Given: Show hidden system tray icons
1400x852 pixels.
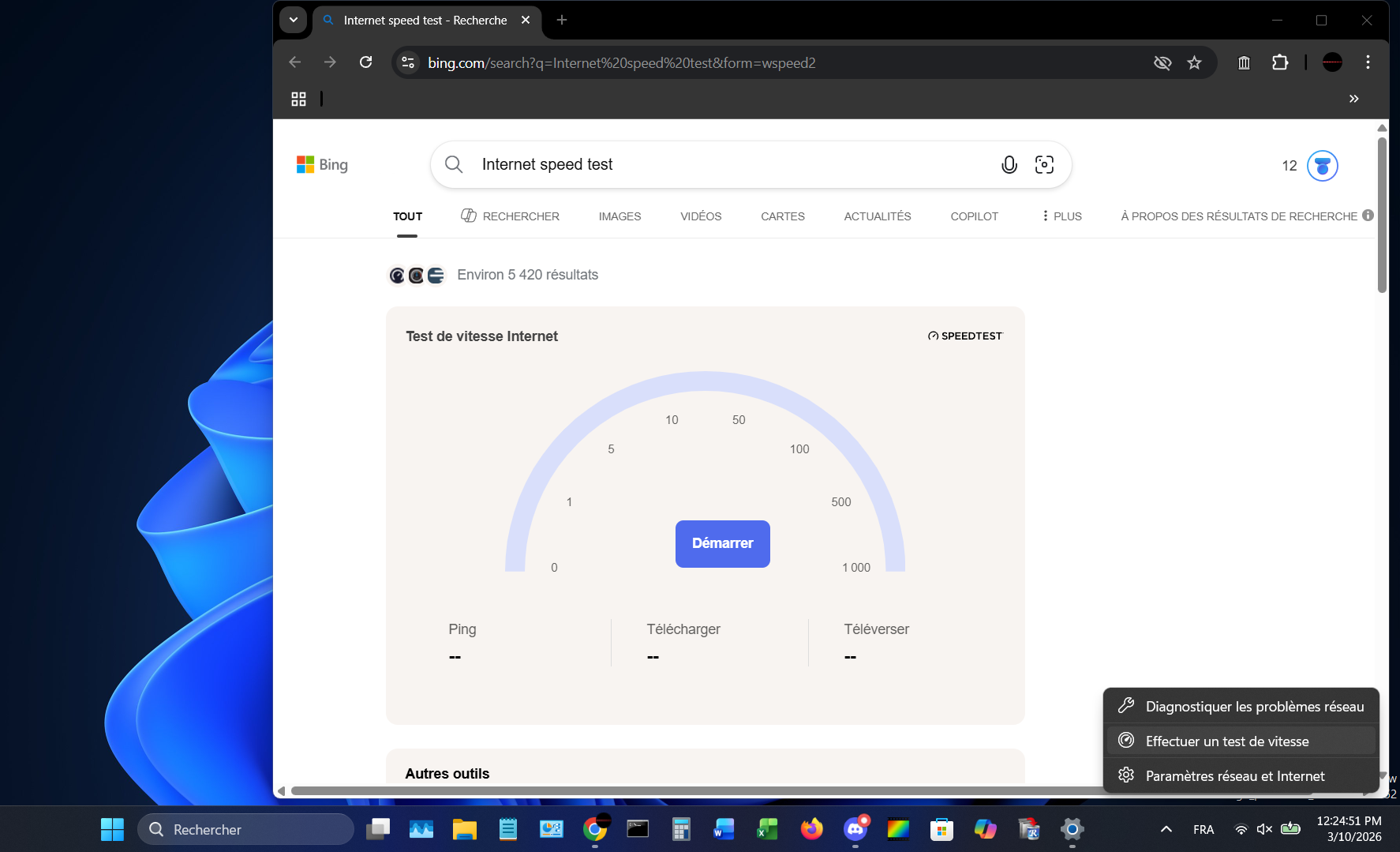Looking at the screenshot, I should (1166, 829).
